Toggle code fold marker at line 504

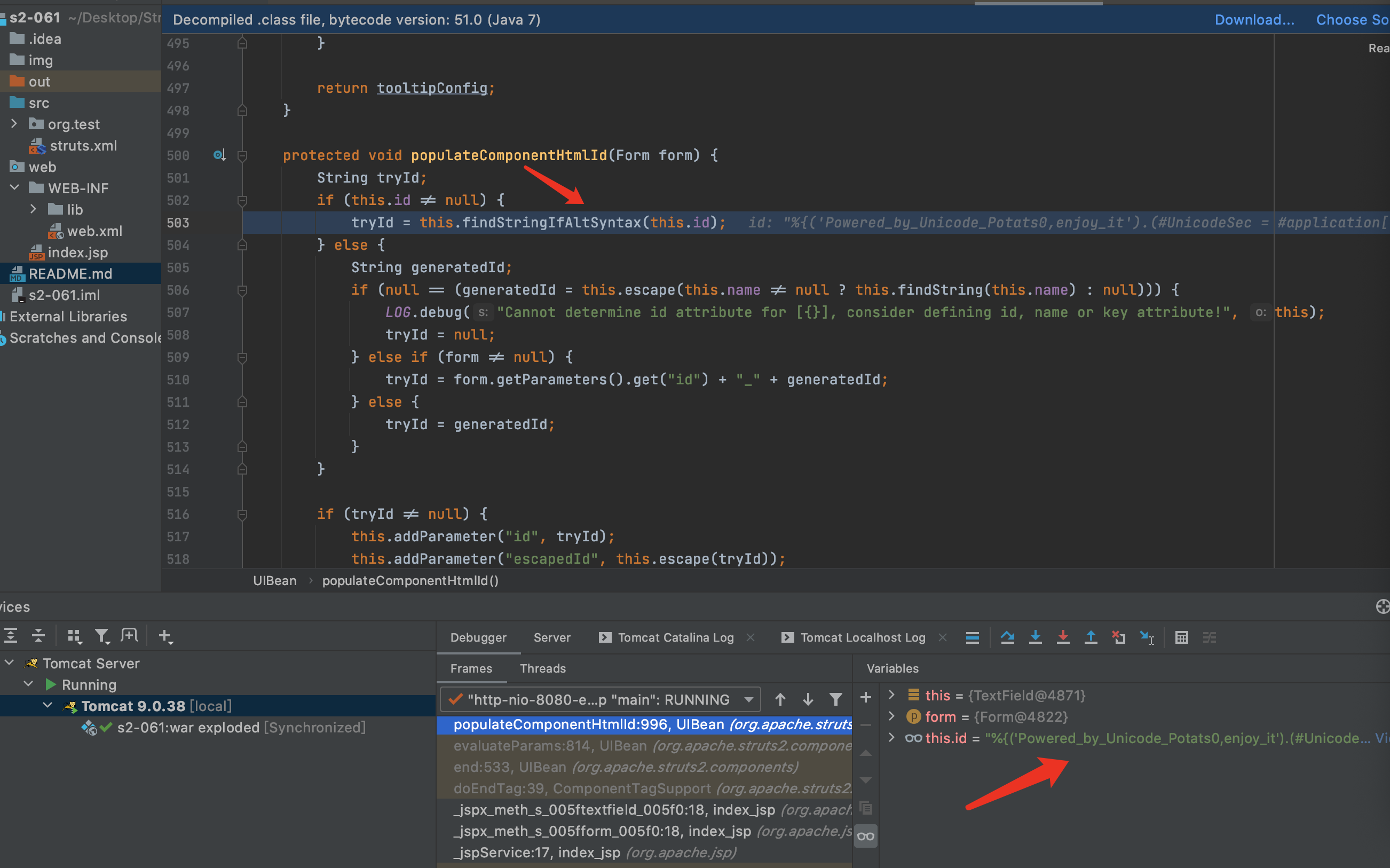click(x=242, y=245)
